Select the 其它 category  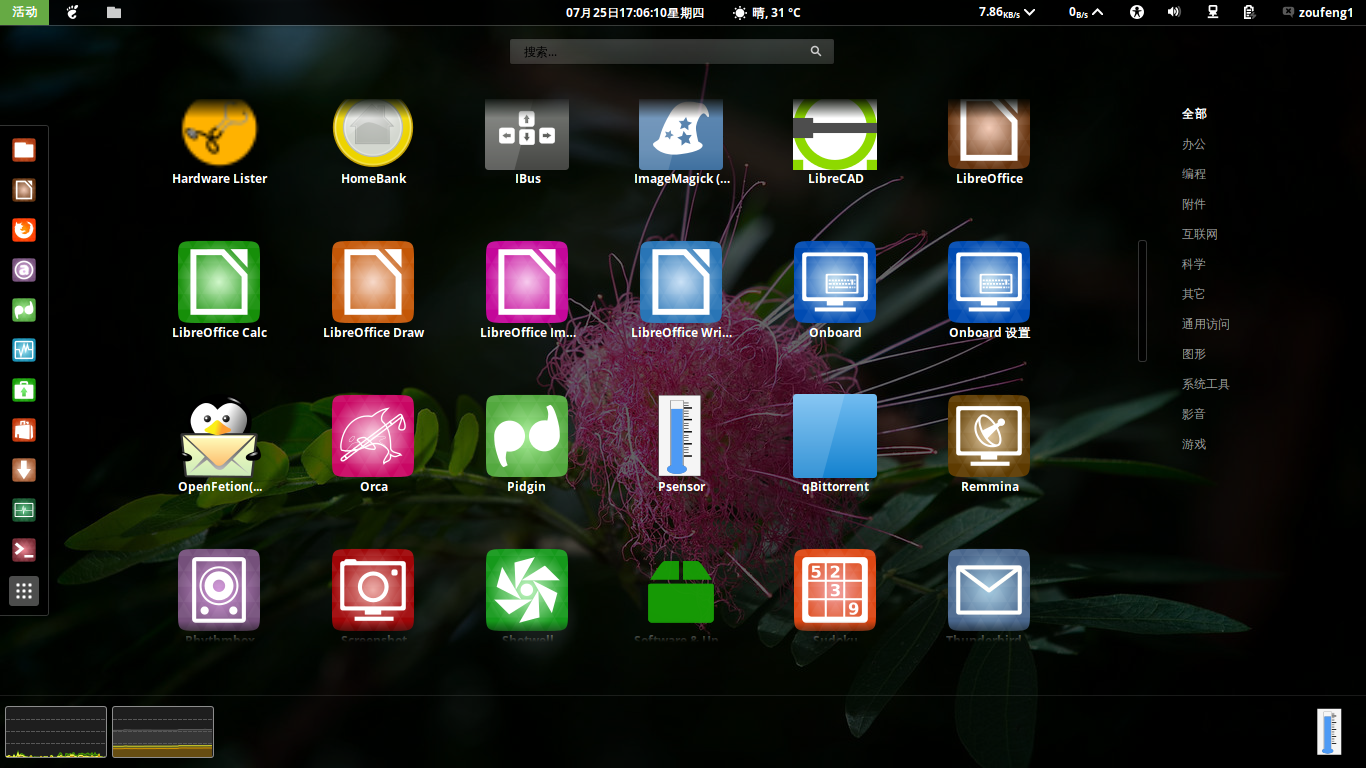point(1194,294)
